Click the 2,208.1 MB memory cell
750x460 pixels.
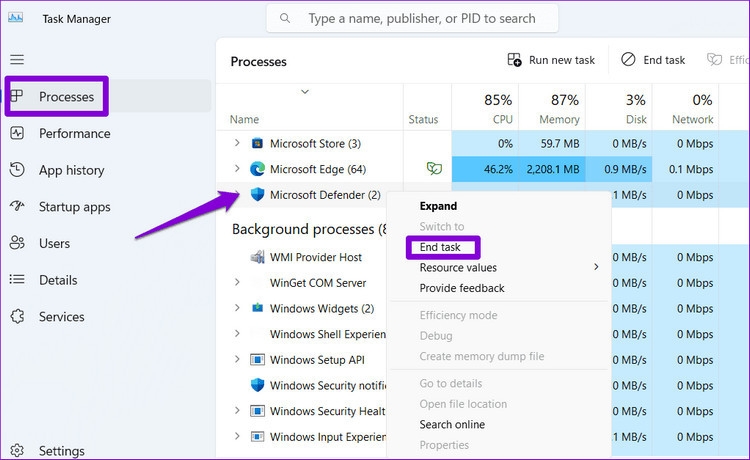coord(552,169)
